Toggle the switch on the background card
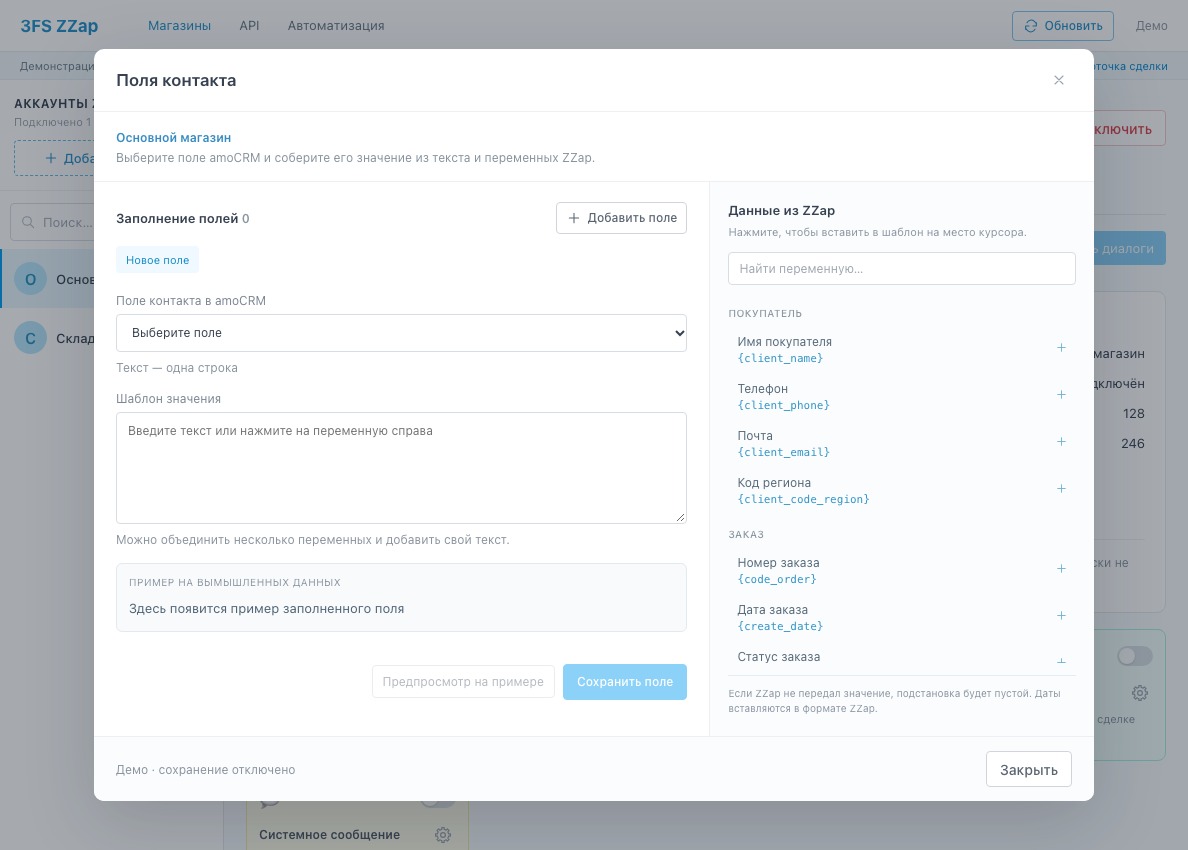Image resolution: width=1188 pixels, height=850 pixels. click(1134, 656)
